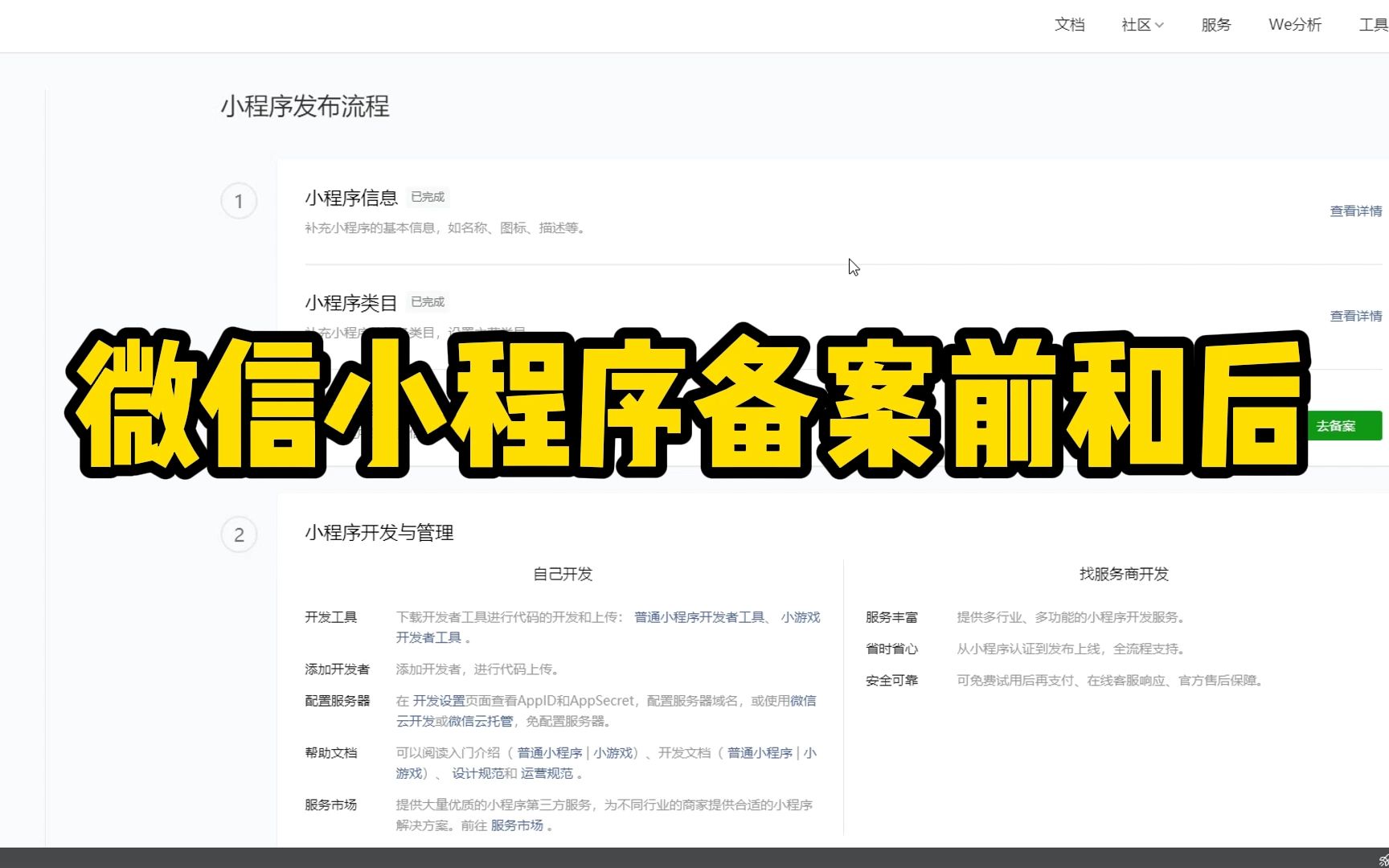This screenshot has width=1389, height=868.
Task: Open the 社区 dropdown menu
Action: point(1136,25)
